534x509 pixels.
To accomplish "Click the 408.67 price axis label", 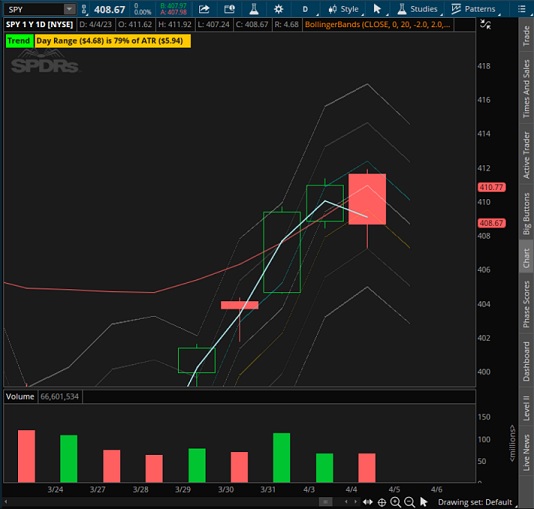I will (491, 223).
